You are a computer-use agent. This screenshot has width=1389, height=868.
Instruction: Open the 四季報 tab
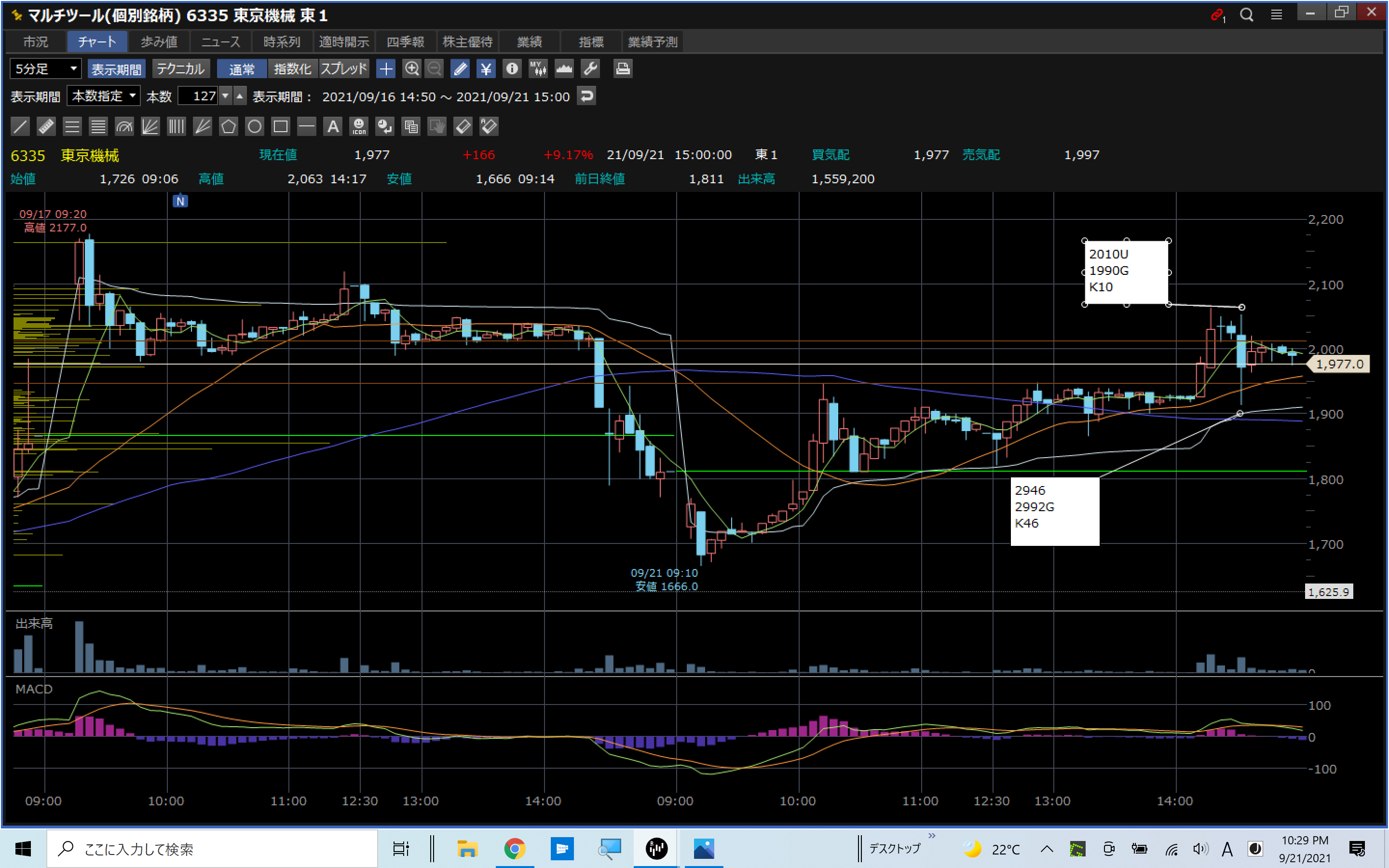coord(405,42)
